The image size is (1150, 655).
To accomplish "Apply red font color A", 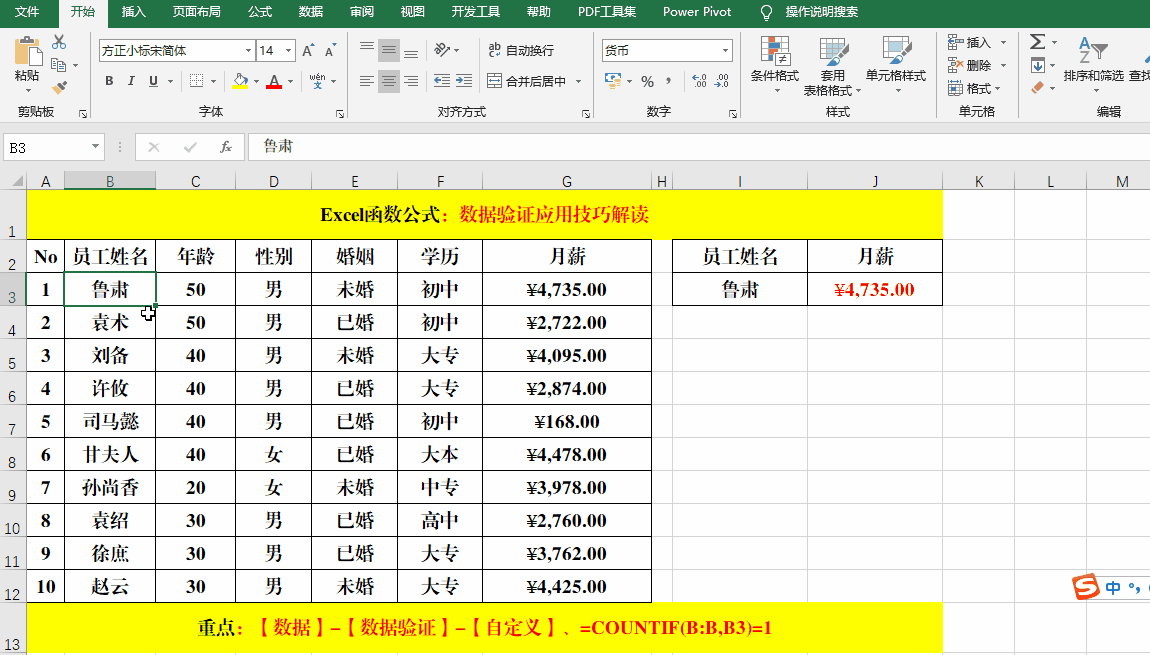I will tap(274, 81).
